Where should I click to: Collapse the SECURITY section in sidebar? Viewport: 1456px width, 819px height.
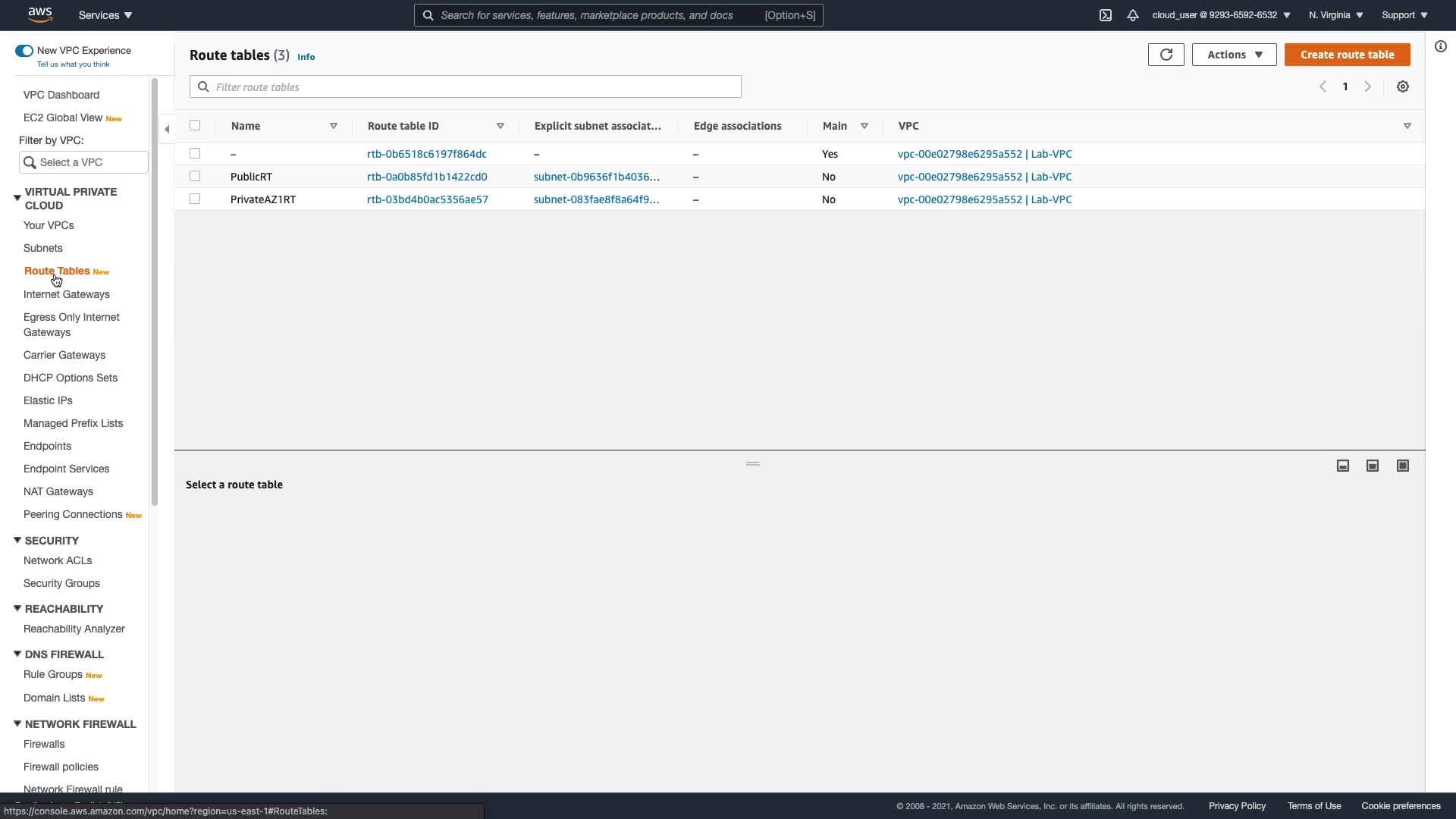pos(17,541)
